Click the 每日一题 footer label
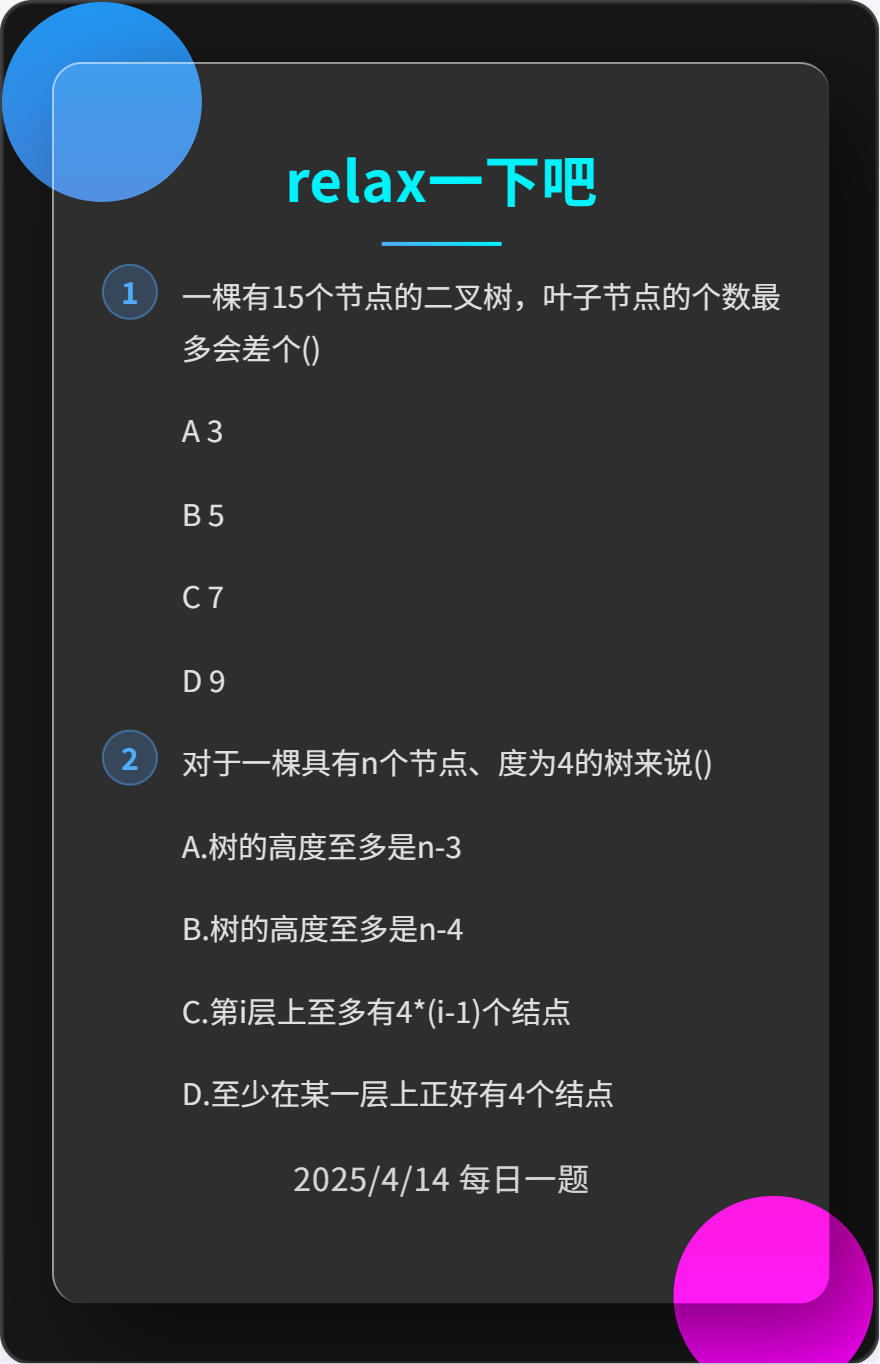The width and height of the screenshot is (880, 1364). point(525,1180)
